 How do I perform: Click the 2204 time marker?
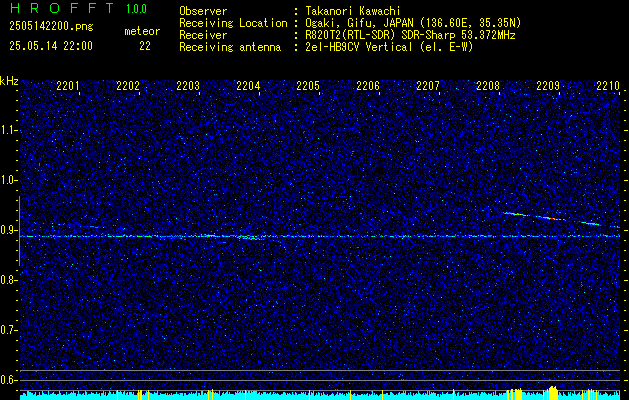coord(248,85)
